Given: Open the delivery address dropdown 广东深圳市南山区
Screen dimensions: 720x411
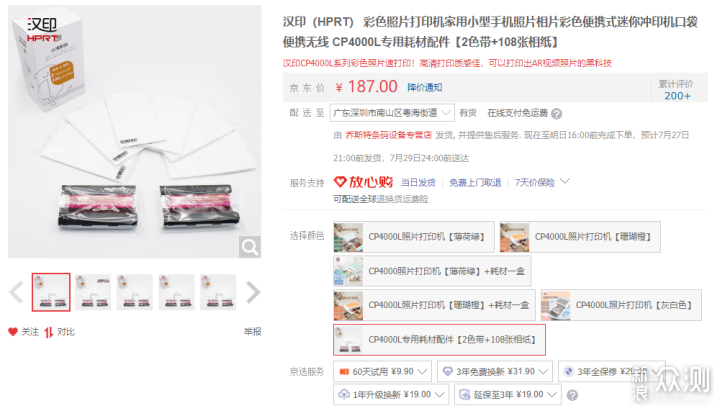Looking at the screenshot, I should tap(392, 113).
